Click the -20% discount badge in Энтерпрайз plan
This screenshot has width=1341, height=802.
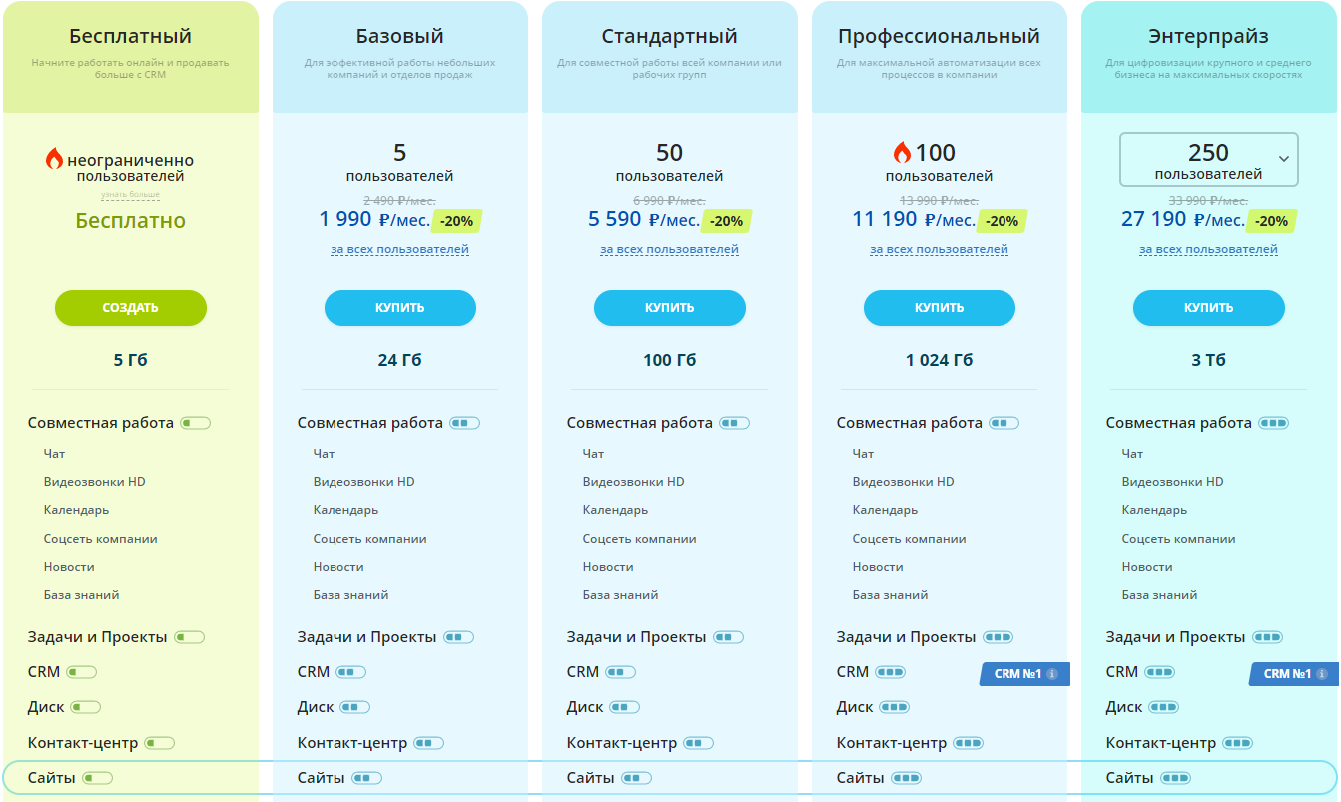[x=1271, y=221]
